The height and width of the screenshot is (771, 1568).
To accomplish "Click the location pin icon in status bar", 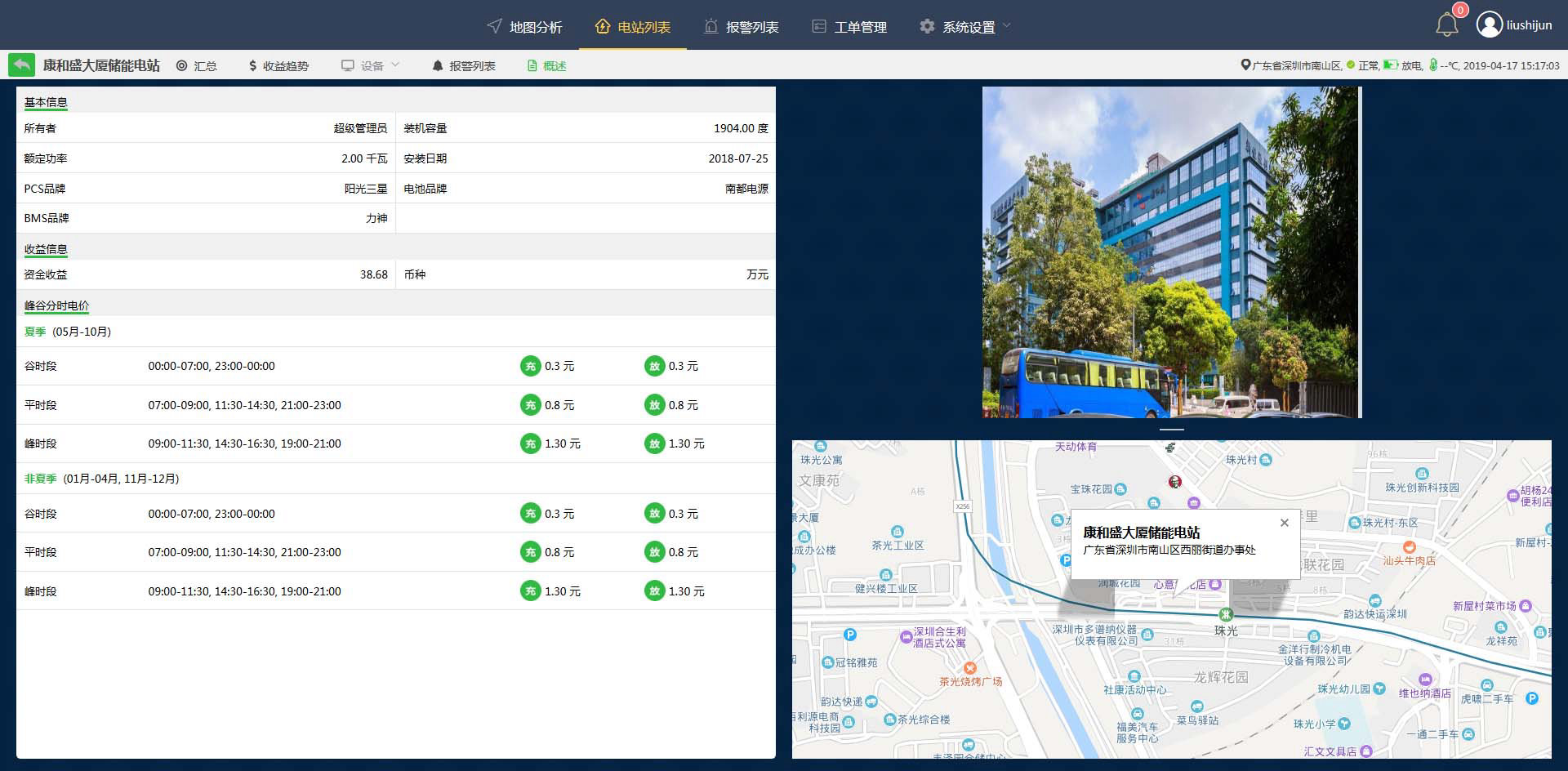I will (1245, 65).
